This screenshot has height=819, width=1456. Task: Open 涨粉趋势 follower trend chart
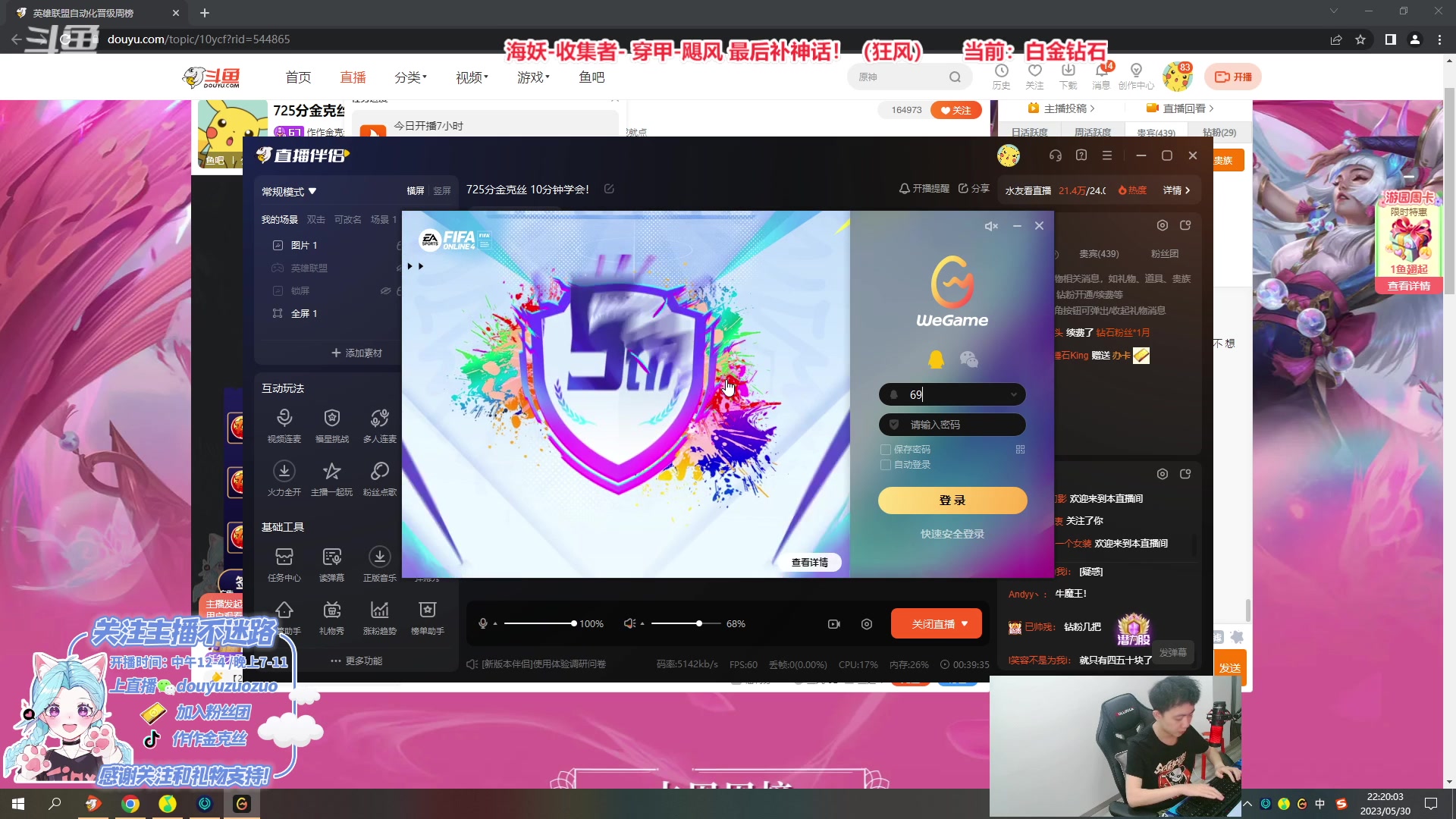coord(379,617)
